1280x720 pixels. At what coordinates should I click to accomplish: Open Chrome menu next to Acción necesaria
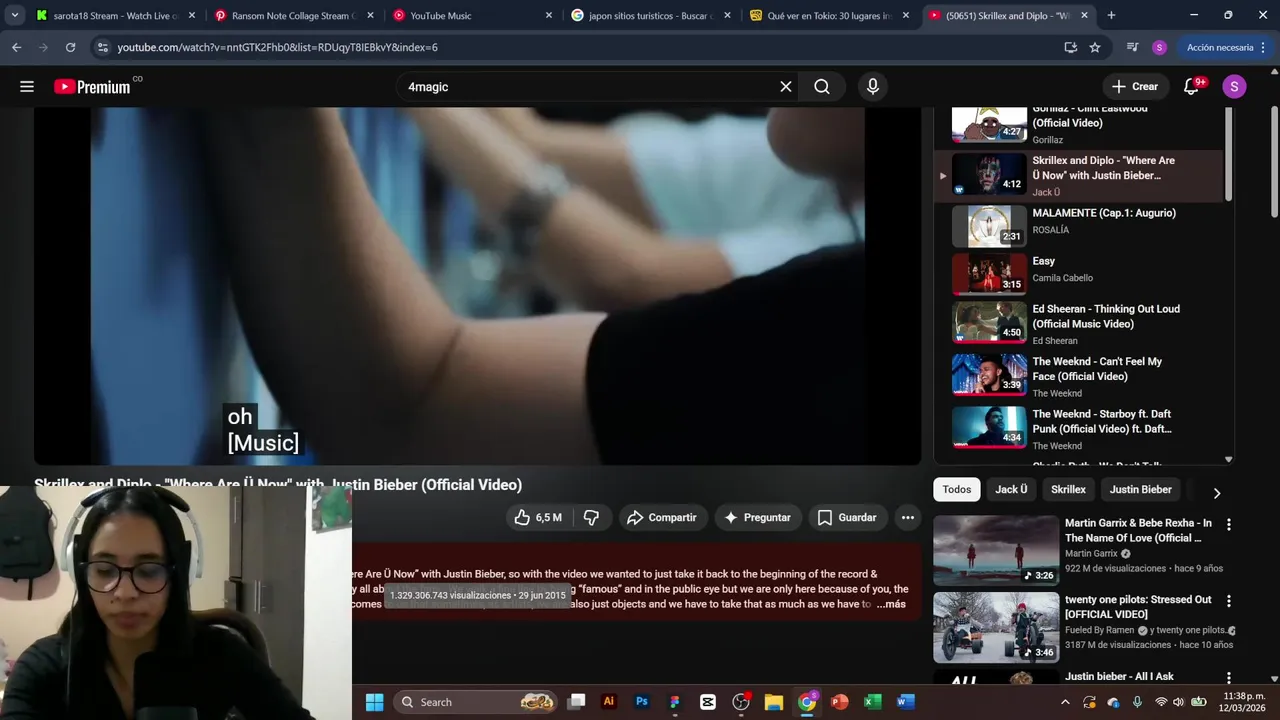coord(1264,47)
